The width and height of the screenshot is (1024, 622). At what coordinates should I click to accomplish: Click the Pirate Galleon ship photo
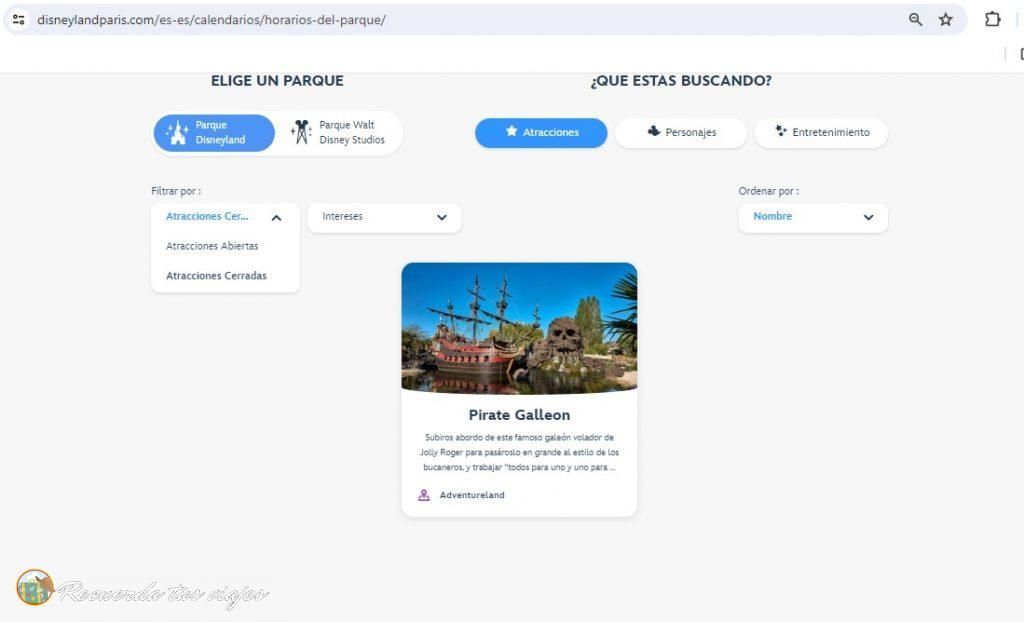coord(519,328)
